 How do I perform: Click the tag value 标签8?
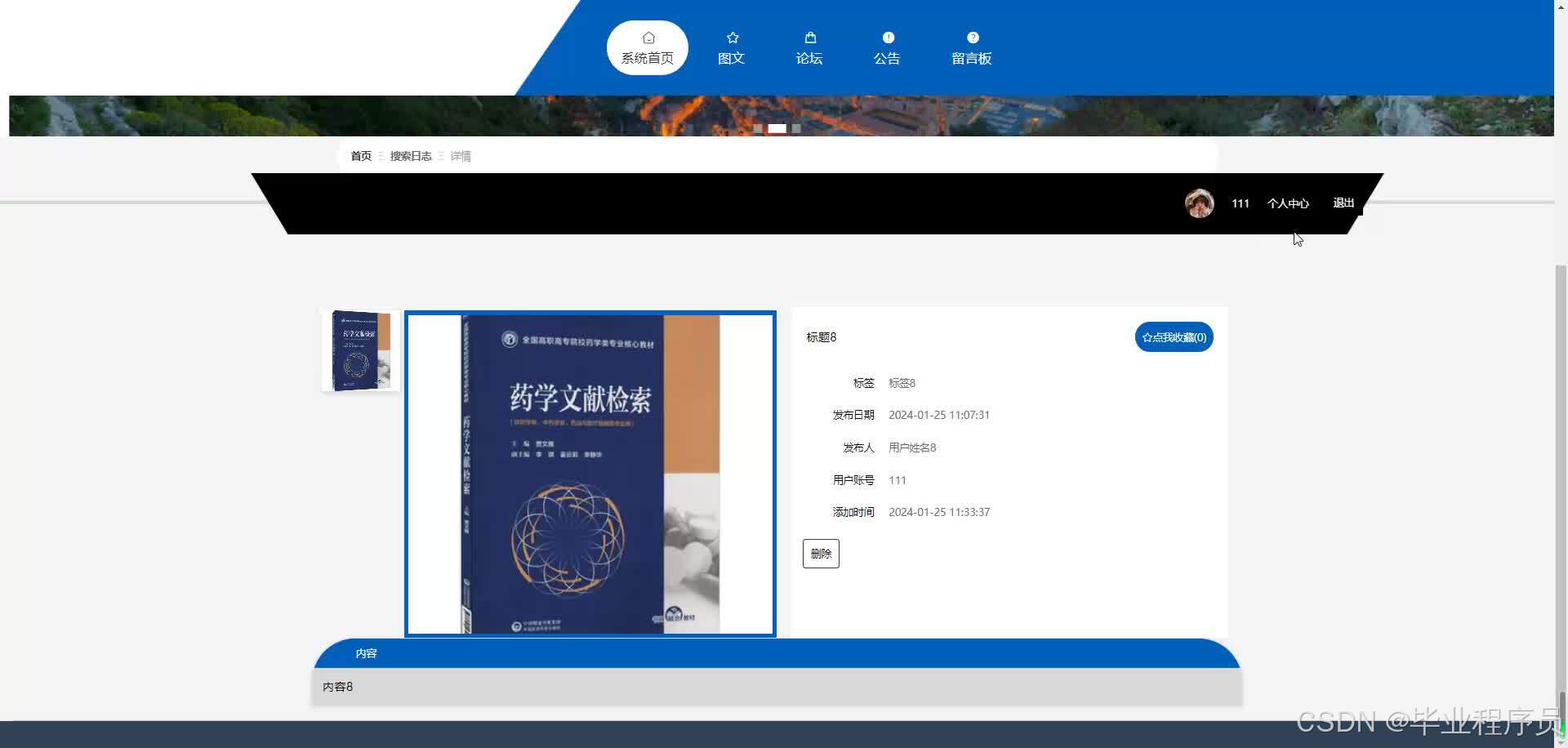902,383
